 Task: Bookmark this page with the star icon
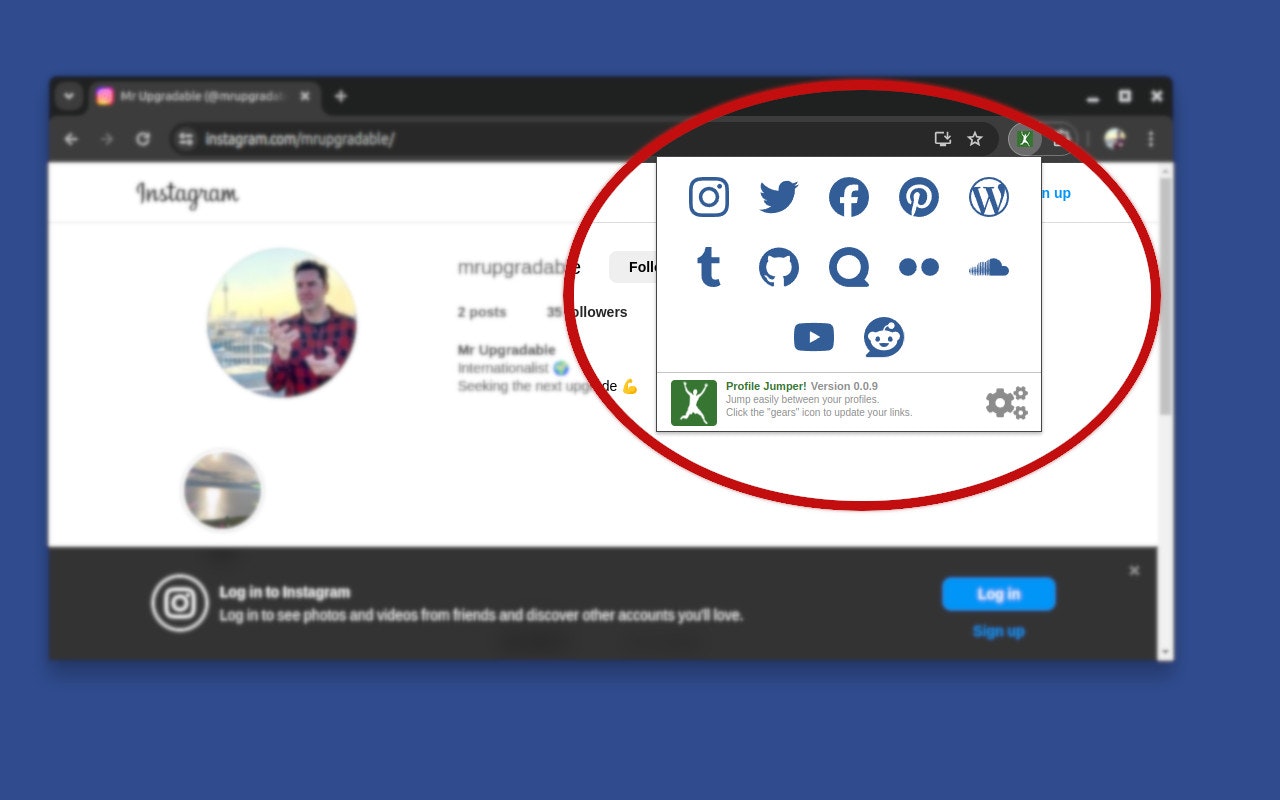(975, 139)
